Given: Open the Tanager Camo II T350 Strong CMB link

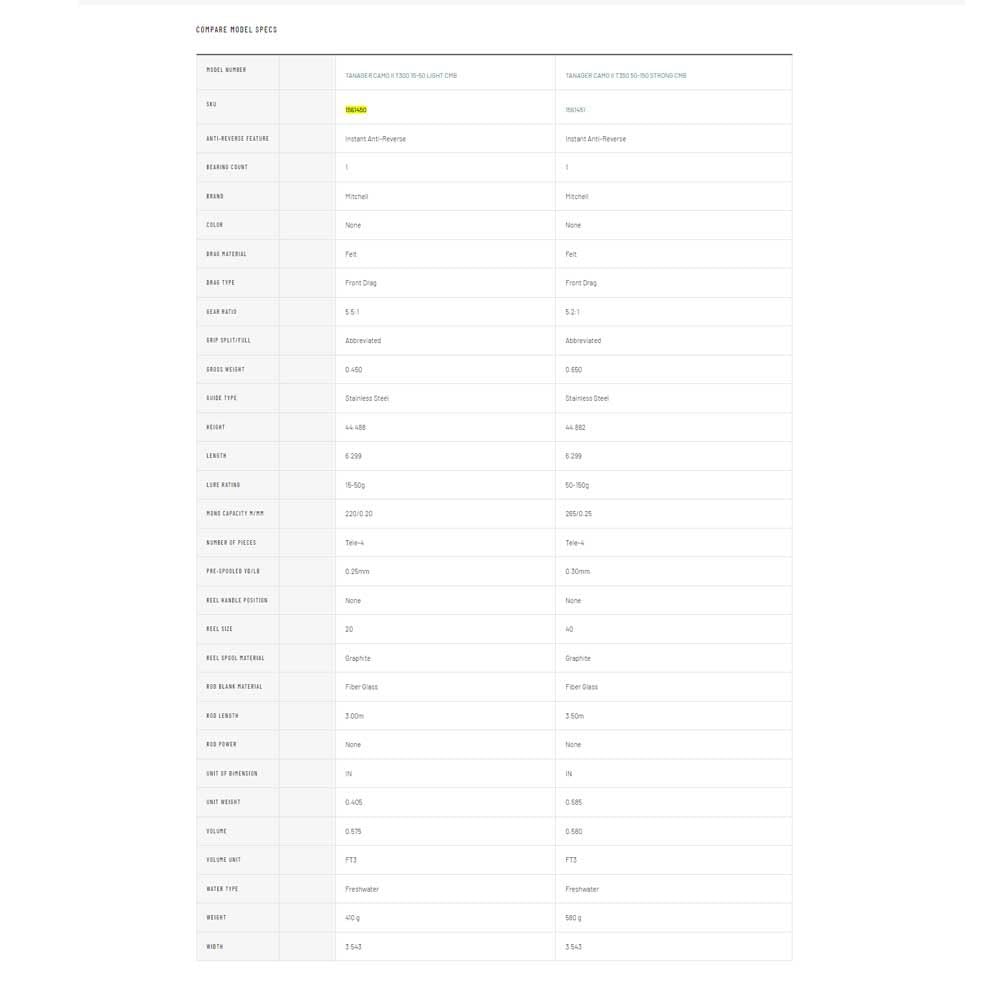Looking at the screenshot, I should (x=626, y=75).
